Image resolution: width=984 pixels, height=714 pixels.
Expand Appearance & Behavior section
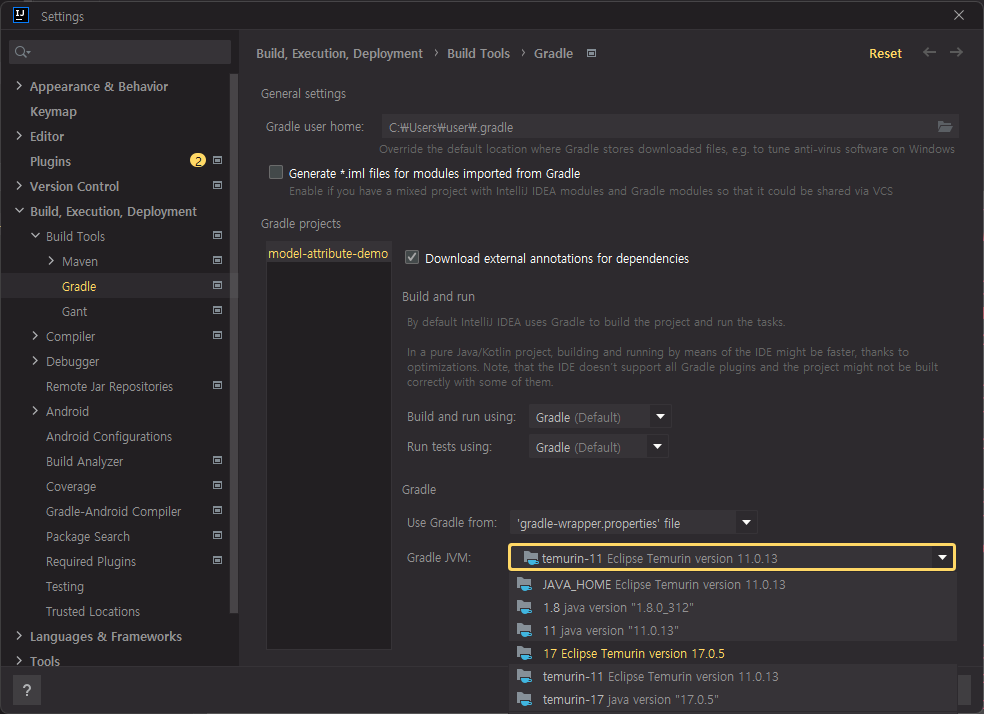[x=19, y=86]
